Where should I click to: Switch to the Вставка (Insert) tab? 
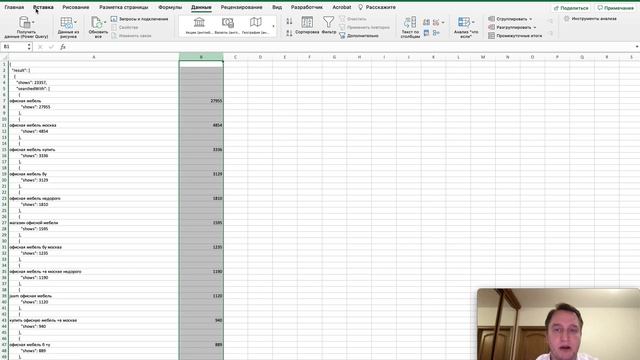pos(43,7)
